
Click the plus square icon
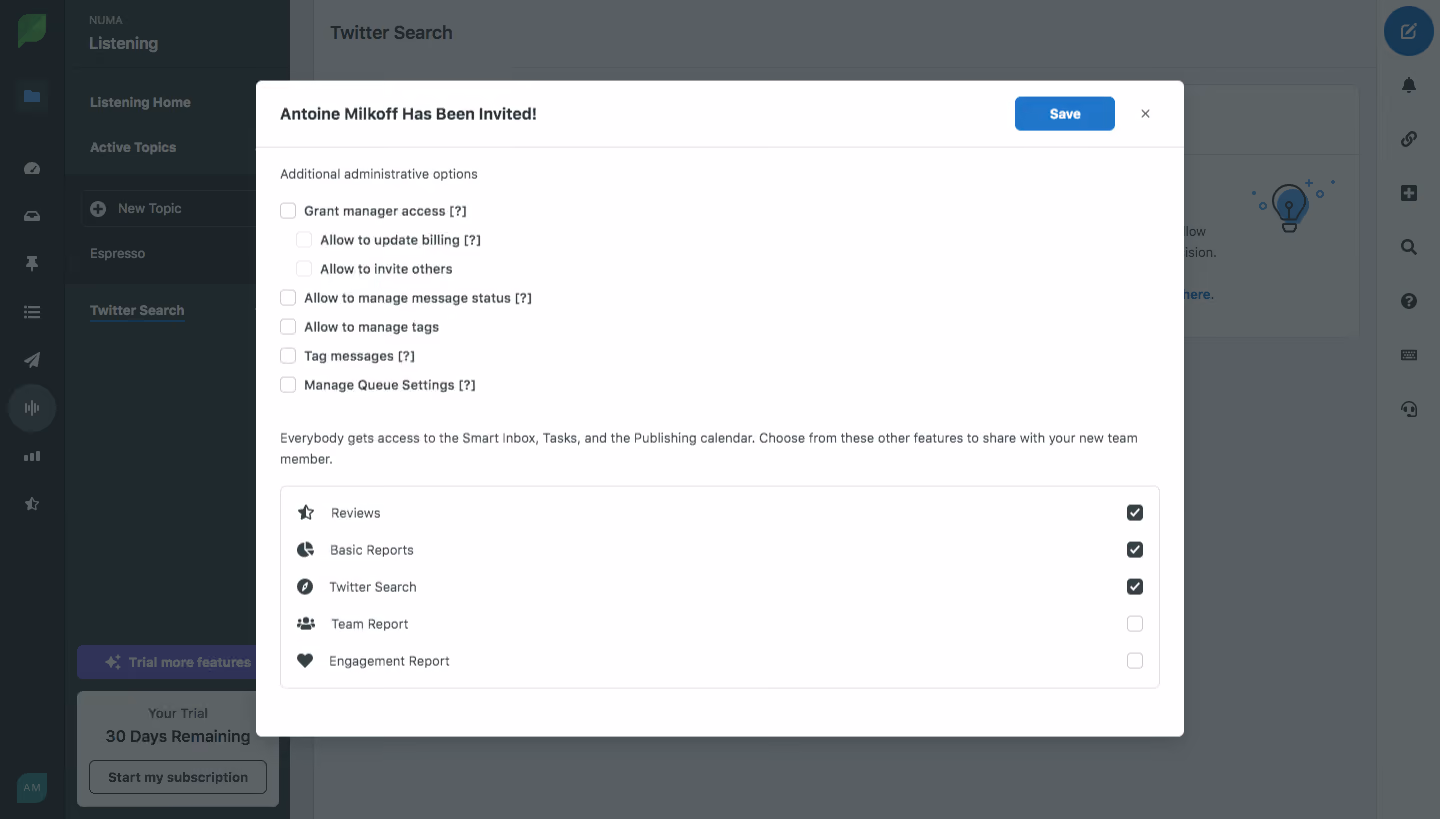[1409, 193]
